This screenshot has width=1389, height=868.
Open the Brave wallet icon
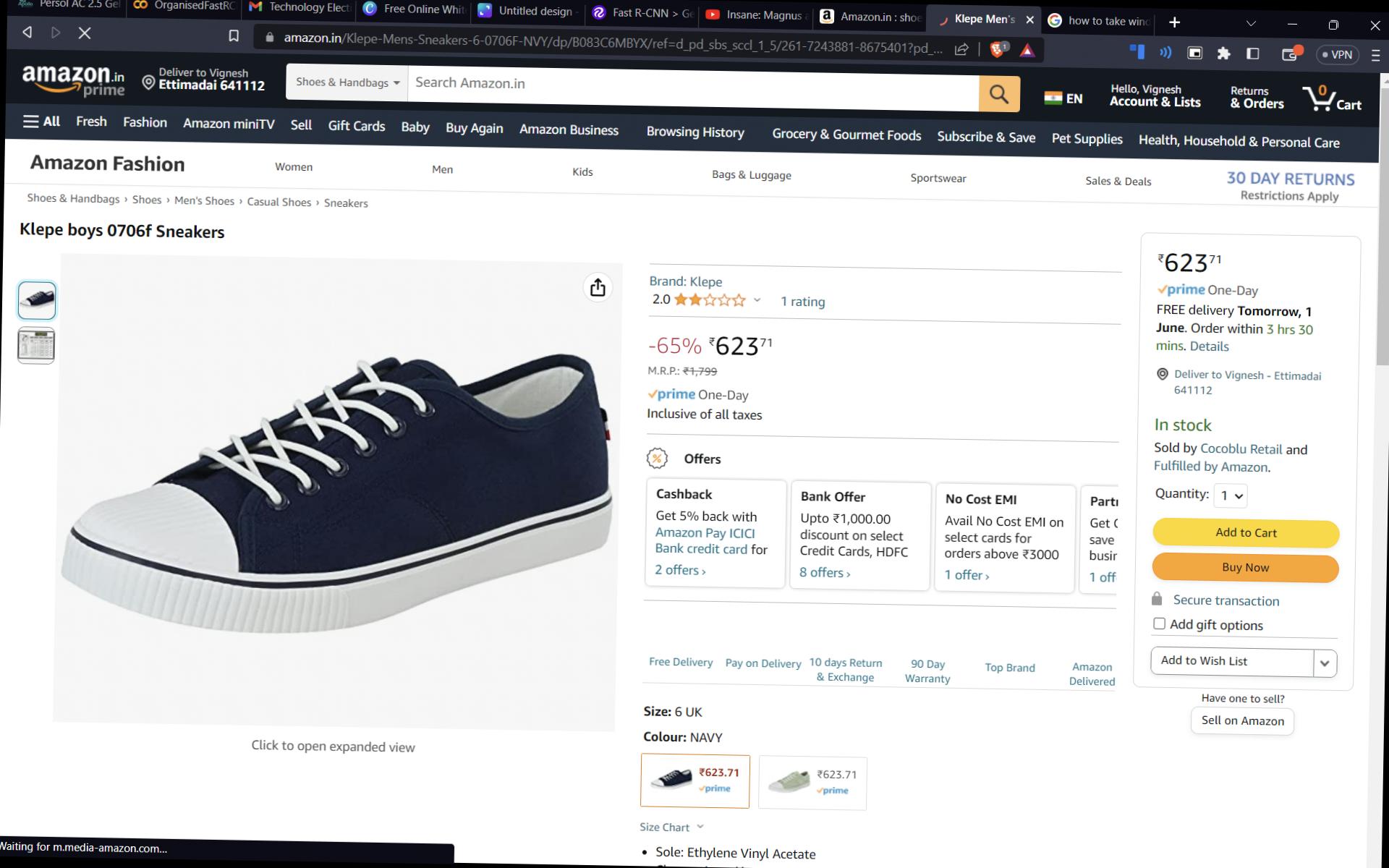pos(1291,54)
